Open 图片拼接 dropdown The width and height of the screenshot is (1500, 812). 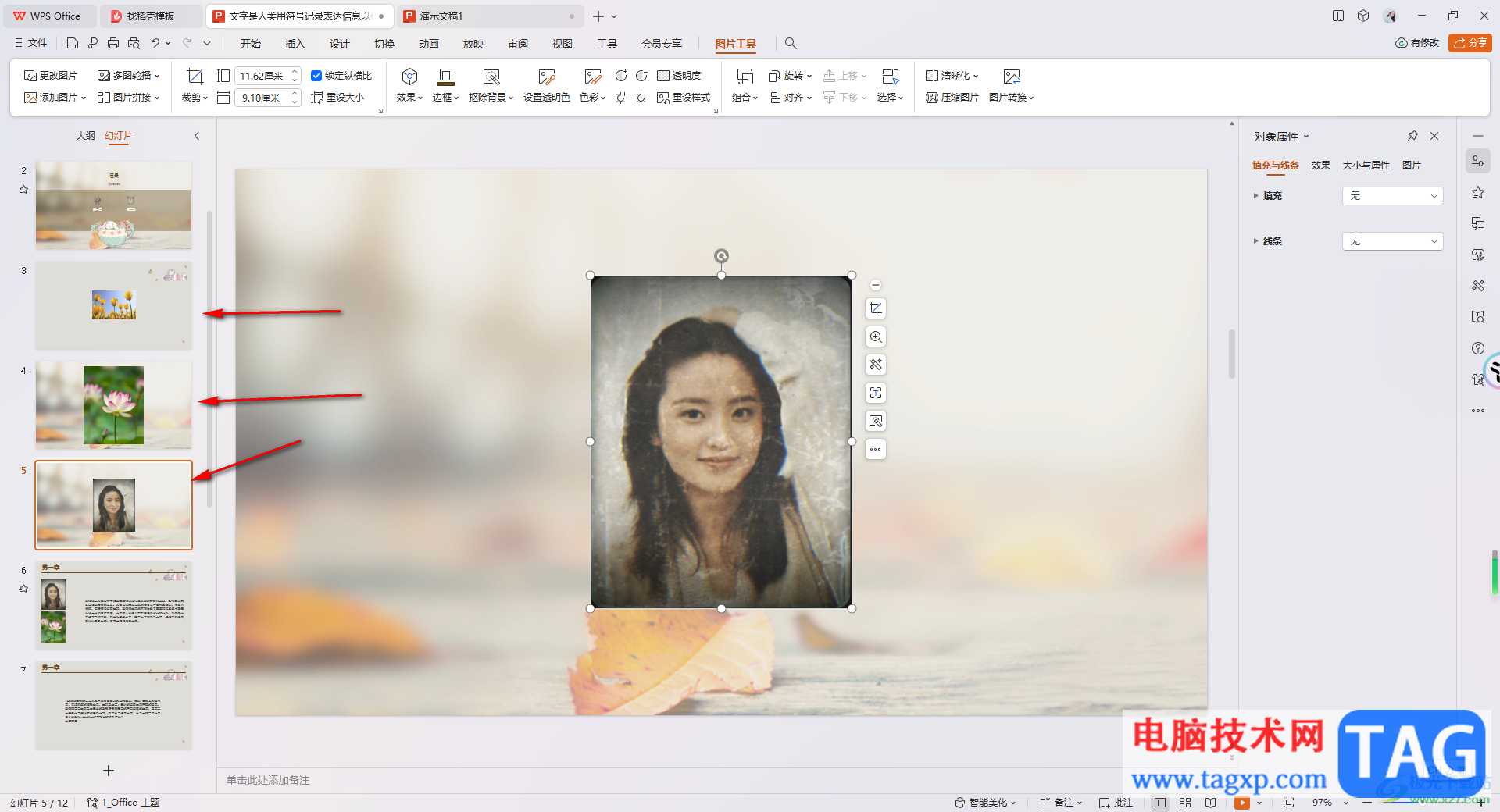pos(128,98)
